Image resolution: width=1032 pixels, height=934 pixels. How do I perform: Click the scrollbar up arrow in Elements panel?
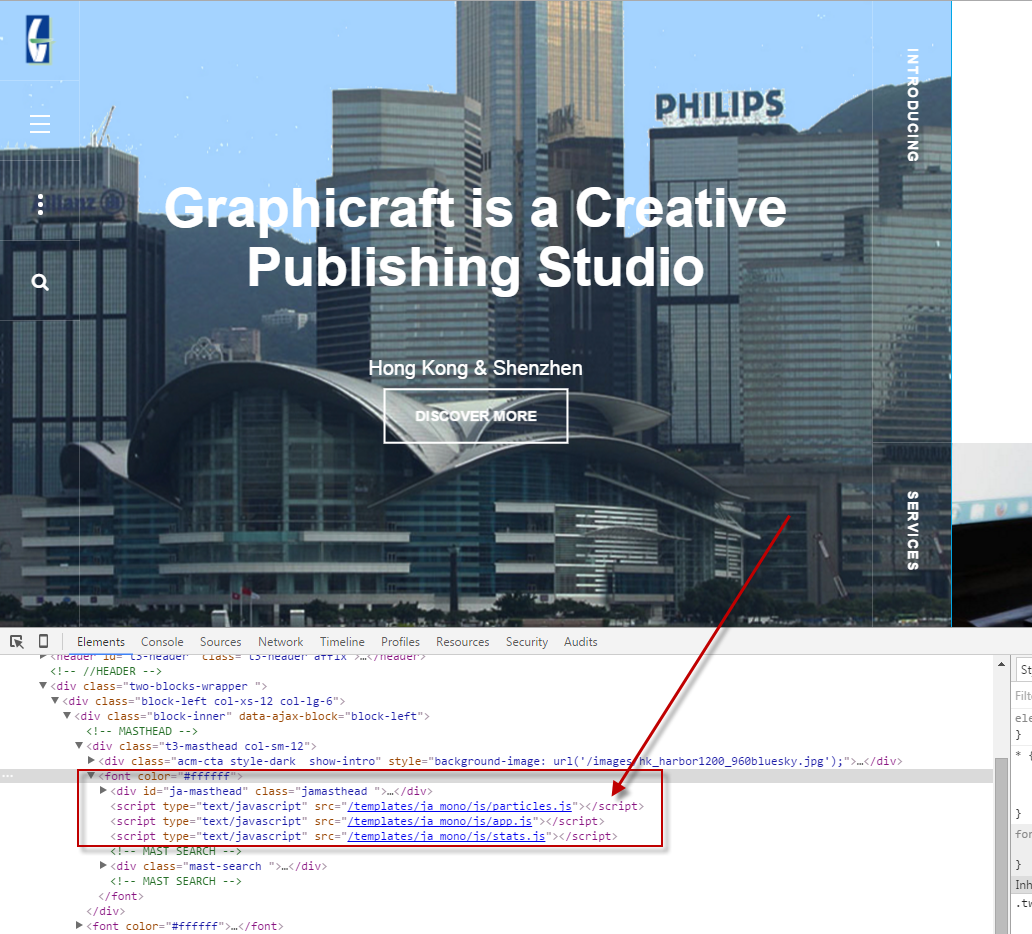click(1001, 664)
